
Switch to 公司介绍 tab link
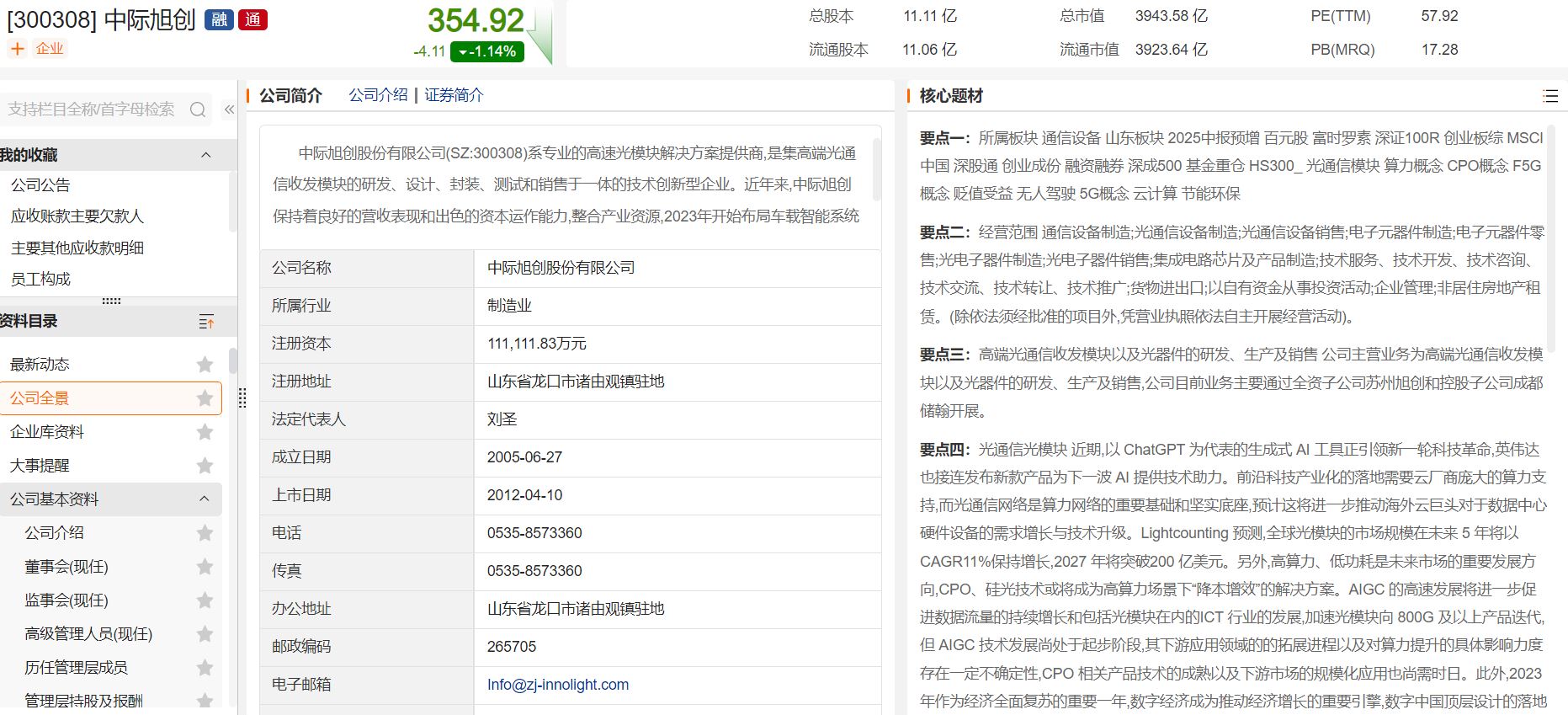coord(379,95)
